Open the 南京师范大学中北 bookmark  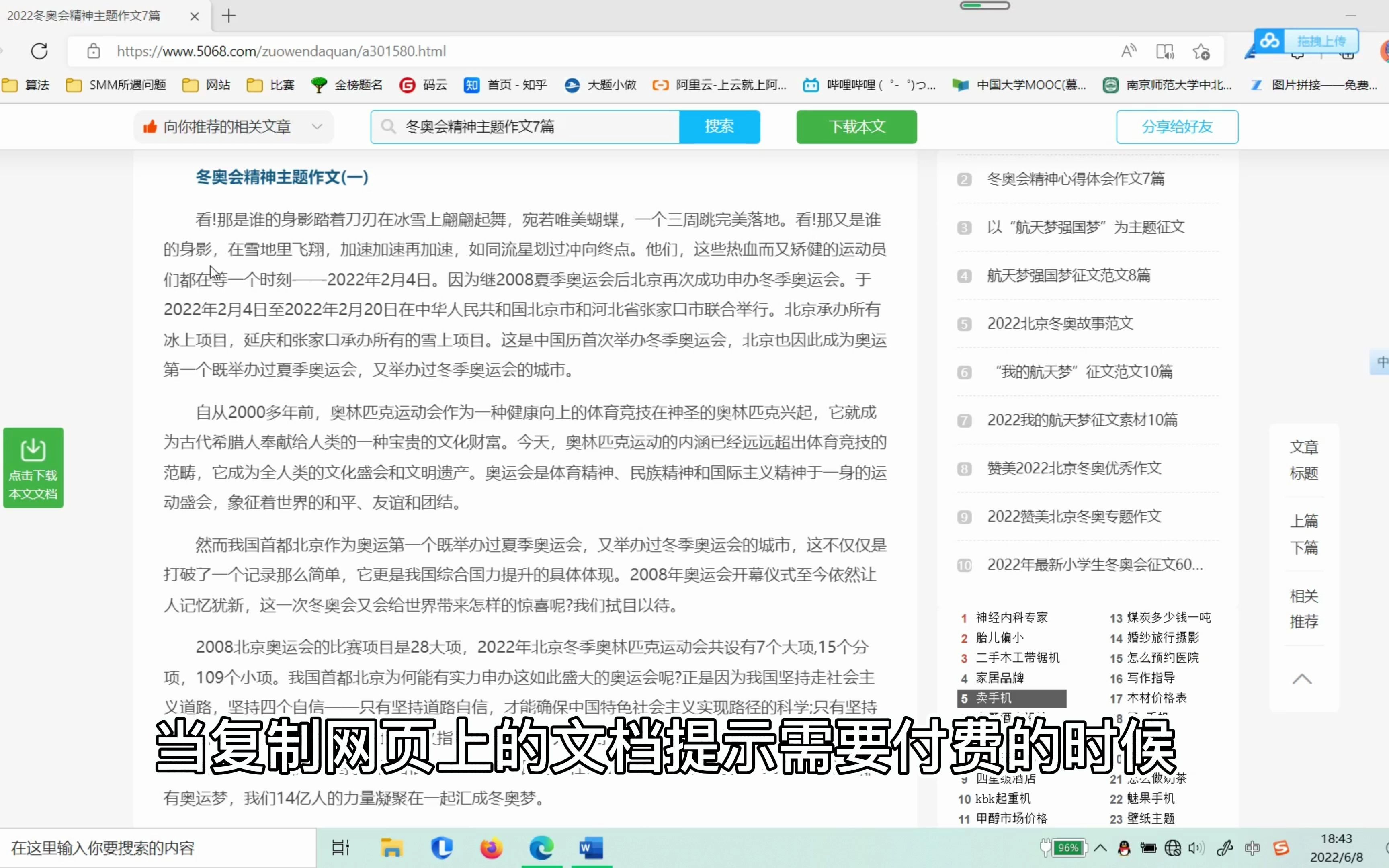point(1168,85)
